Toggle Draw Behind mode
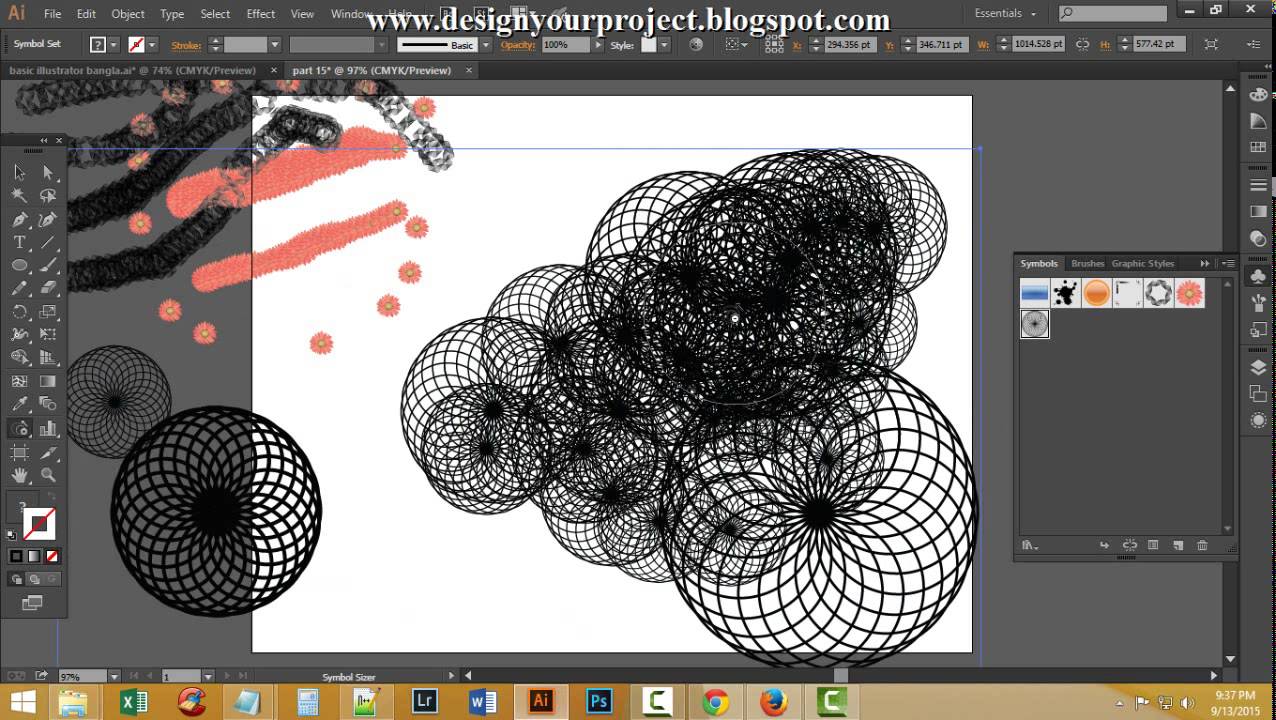 (x=34, y=579)
